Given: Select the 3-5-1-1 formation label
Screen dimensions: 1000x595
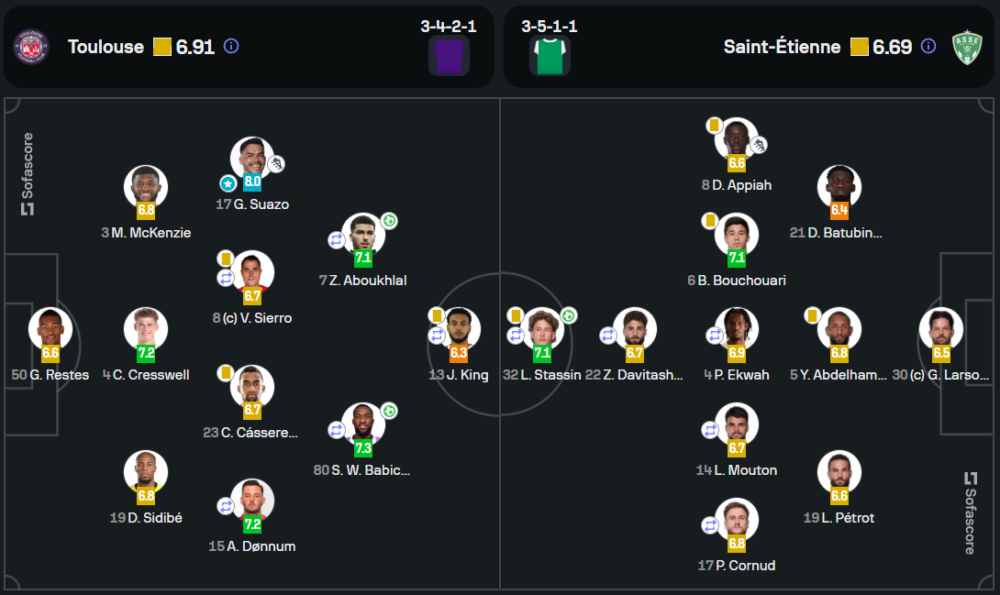Looking at the screenshot, I should (549, 26).
